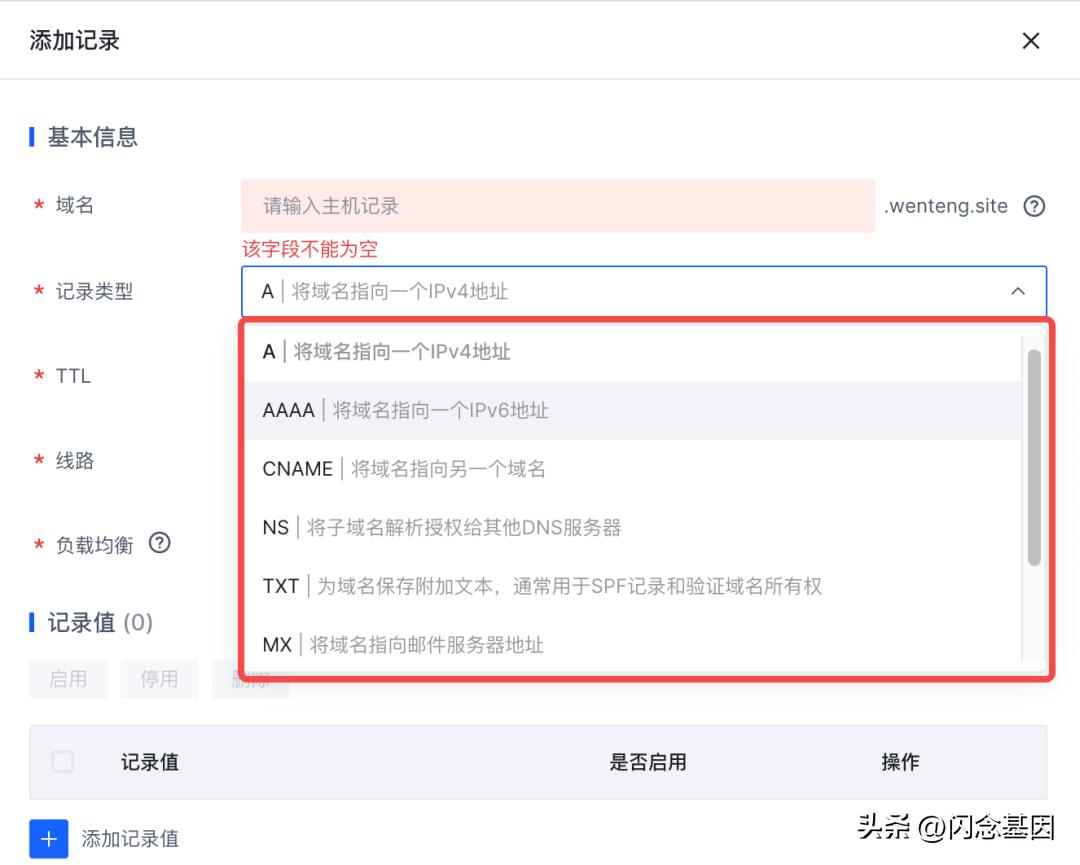Screen dimensions: 1080x865
Task: Click the 请输入主机记录 input field
Action: (560, 205)
